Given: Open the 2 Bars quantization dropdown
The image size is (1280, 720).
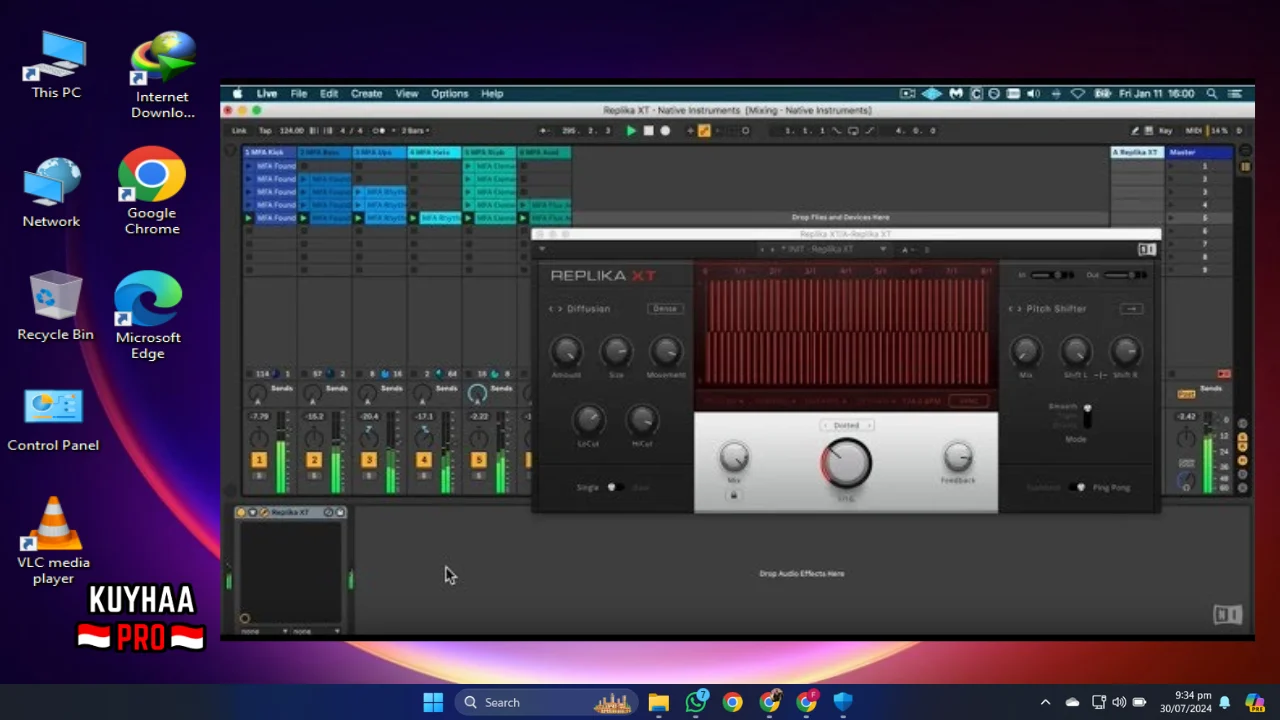Looking at the screenshot, I should coord(414,130).
